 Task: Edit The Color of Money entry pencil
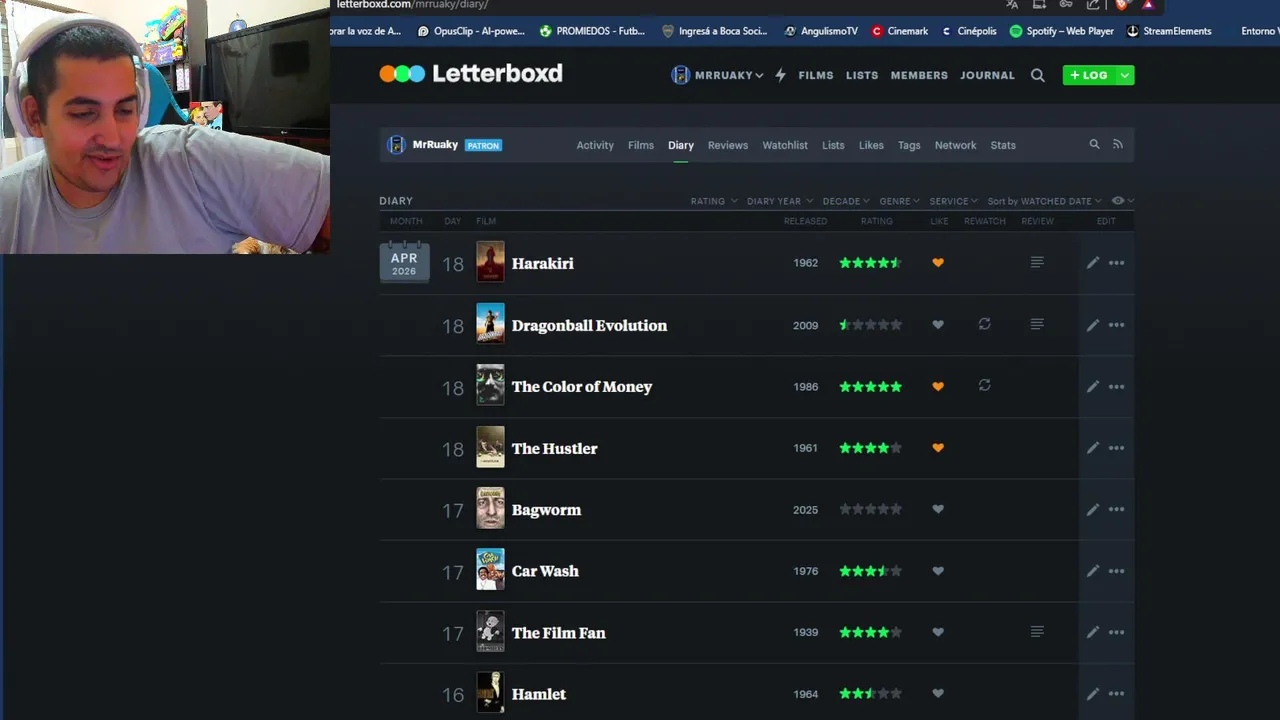point(1093,386)
